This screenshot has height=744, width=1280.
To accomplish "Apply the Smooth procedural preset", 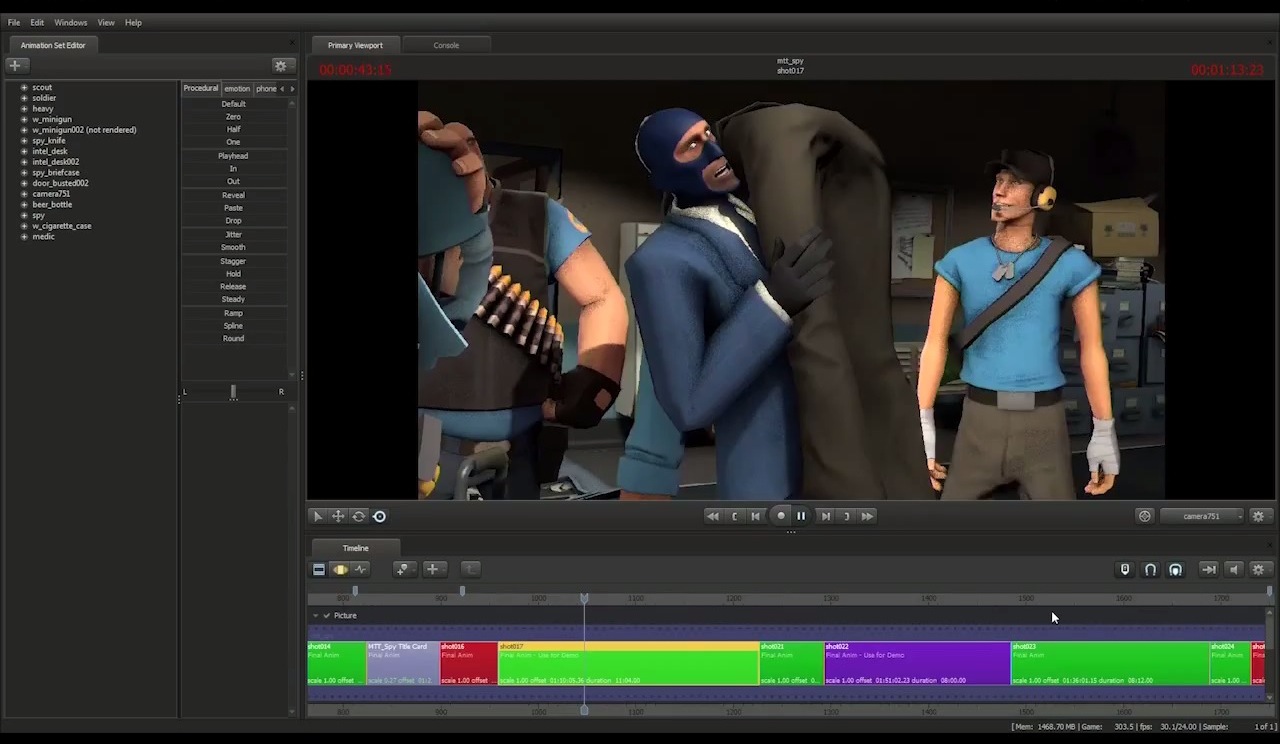I will [x=233, y=247].
